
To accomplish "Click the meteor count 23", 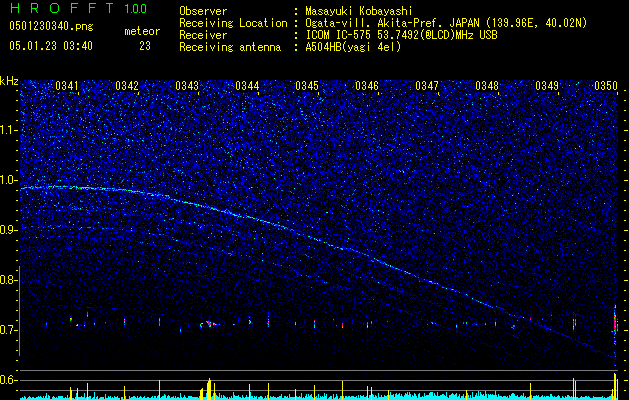I will (145, 46).
